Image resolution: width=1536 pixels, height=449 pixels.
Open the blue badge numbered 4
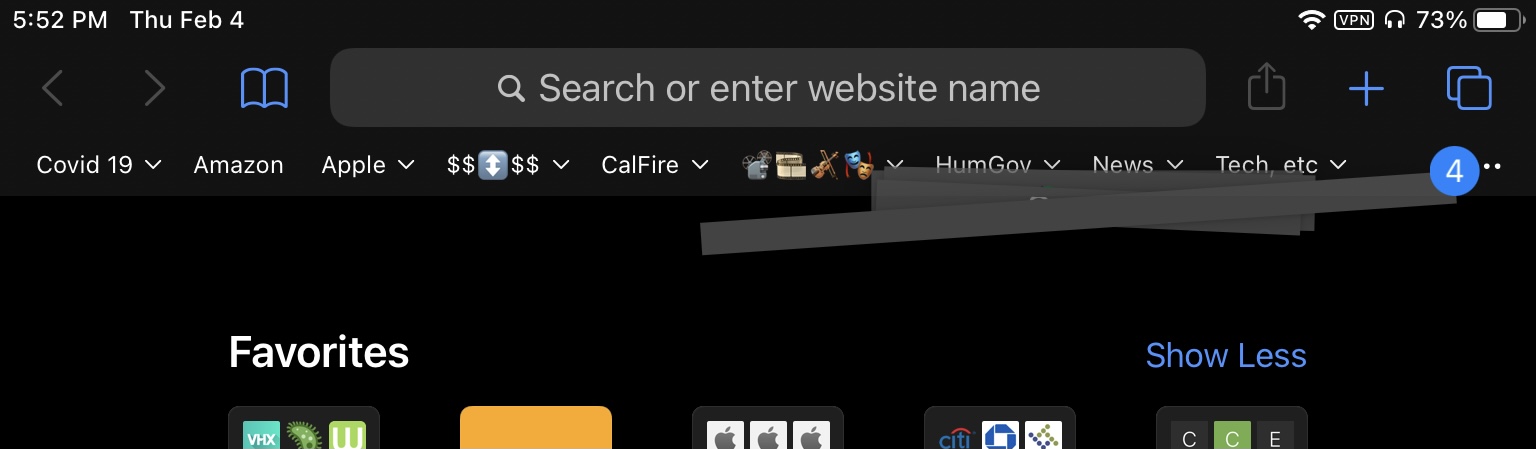coord(1454,171)
